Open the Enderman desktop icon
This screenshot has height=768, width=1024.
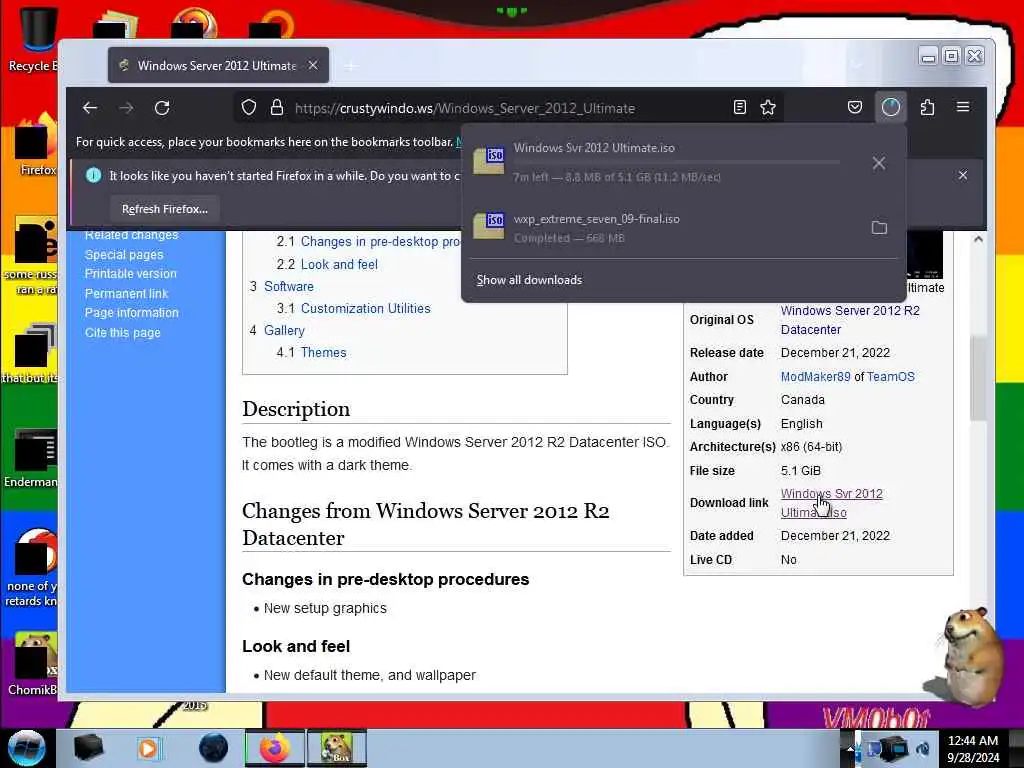tap(31, 457)
